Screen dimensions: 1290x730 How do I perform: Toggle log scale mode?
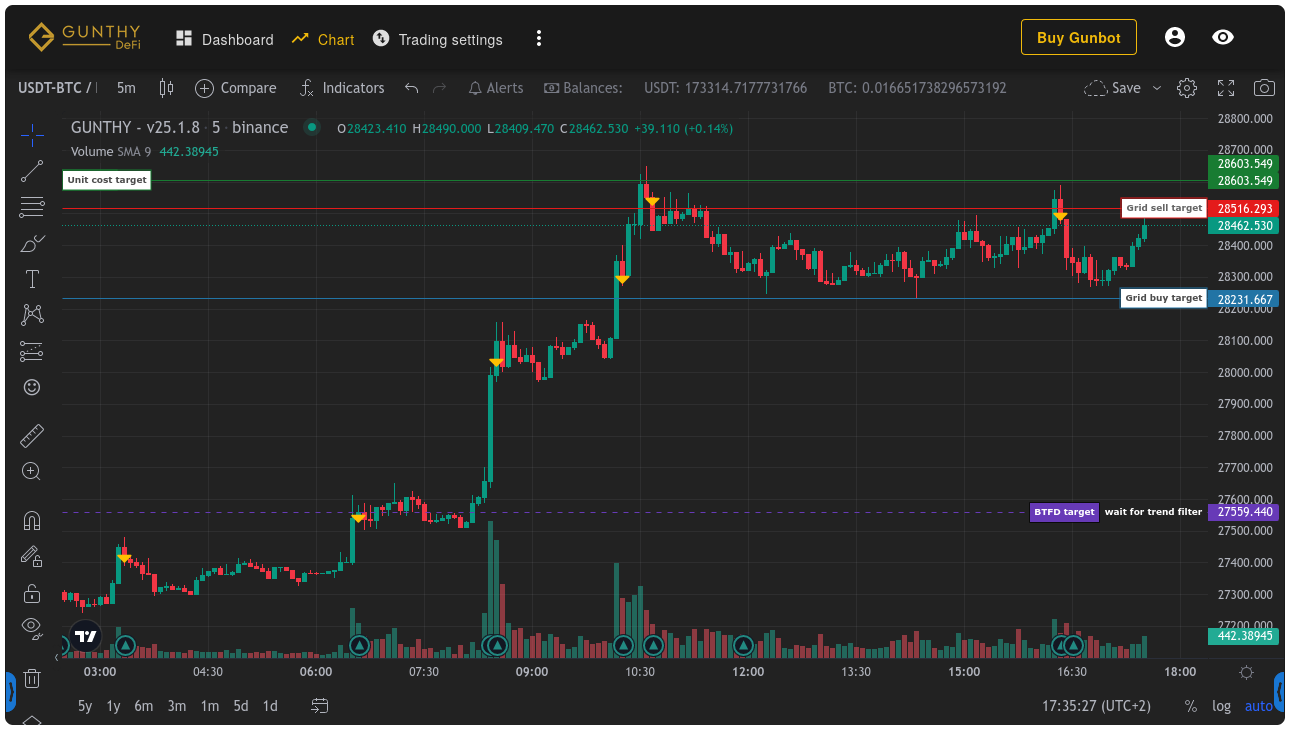click(1222, 706)
